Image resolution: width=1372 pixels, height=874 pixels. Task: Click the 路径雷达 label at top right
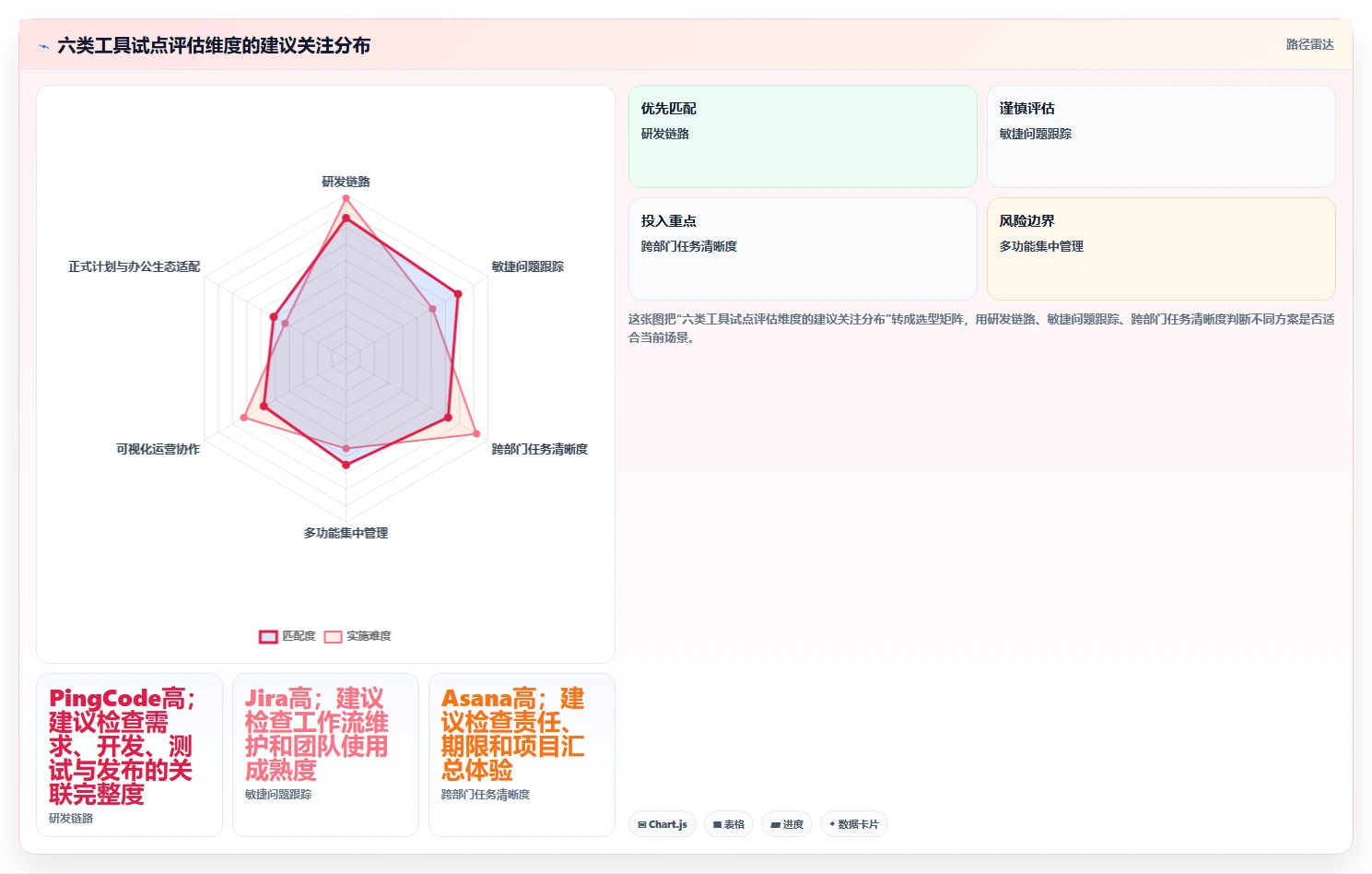(x=1309, y=44)
